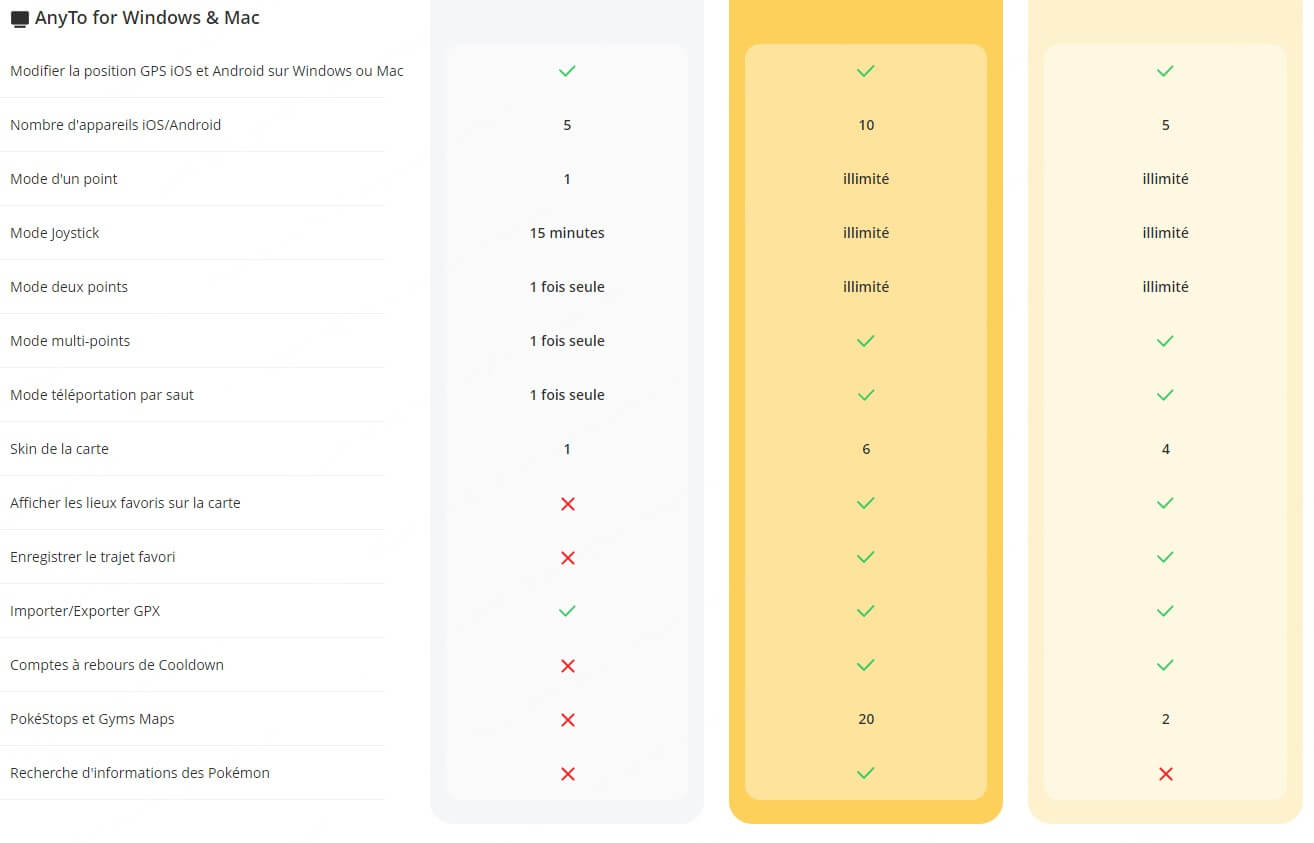
Task: Click the value 4 for Skin de la carte
Action: 1165,449
